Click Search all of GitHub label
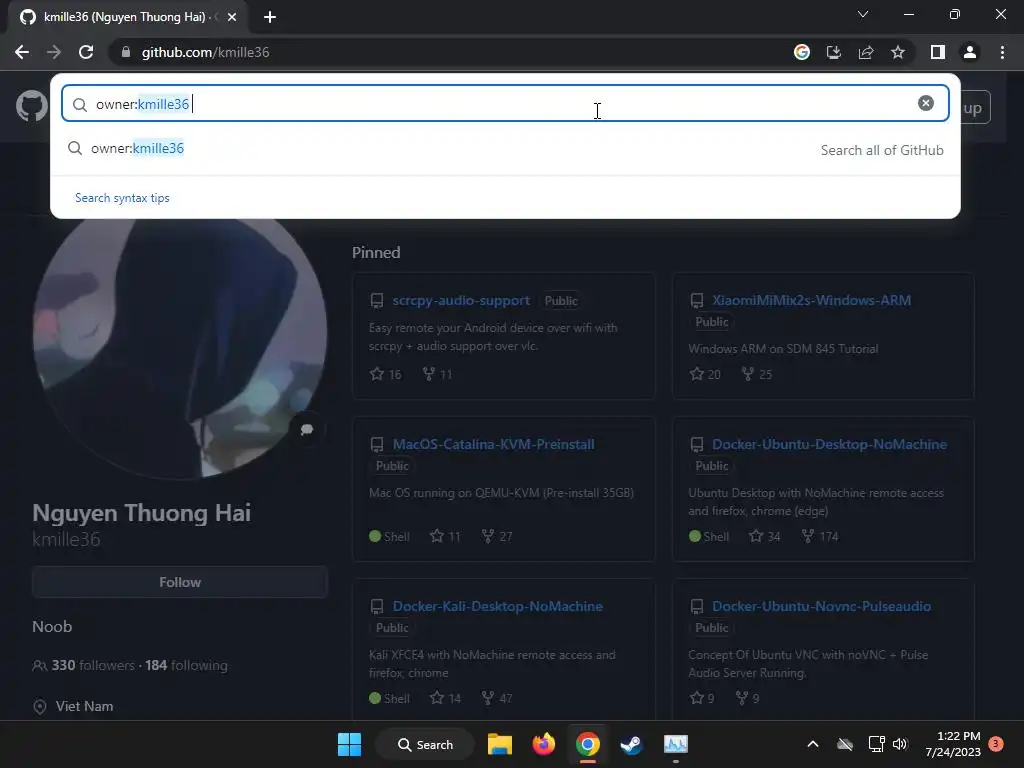1024x768 pixels. pos(882,150)
